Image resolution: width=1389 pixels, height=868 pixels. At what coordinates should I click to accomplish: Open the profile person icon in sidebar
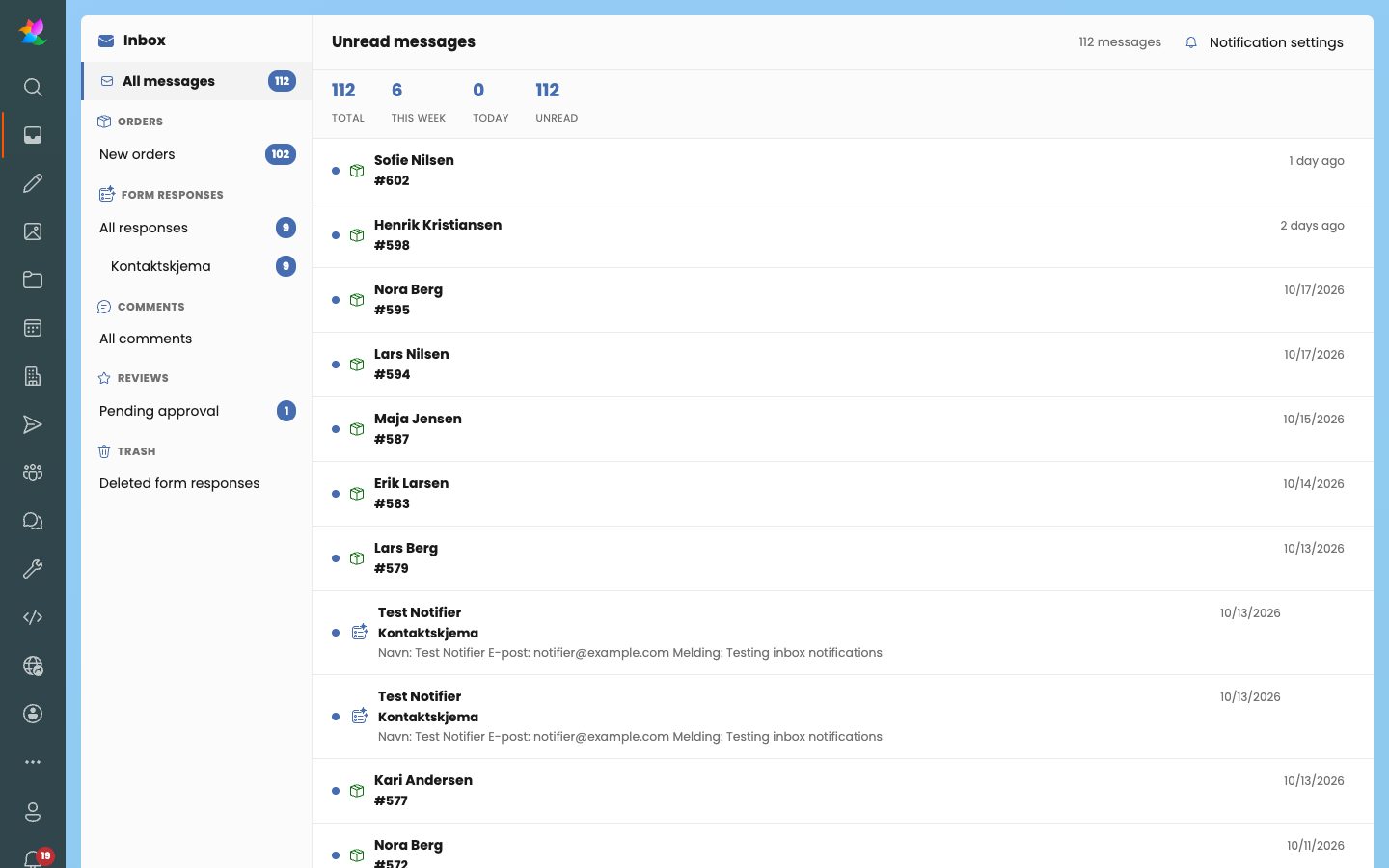coord(33,812)
